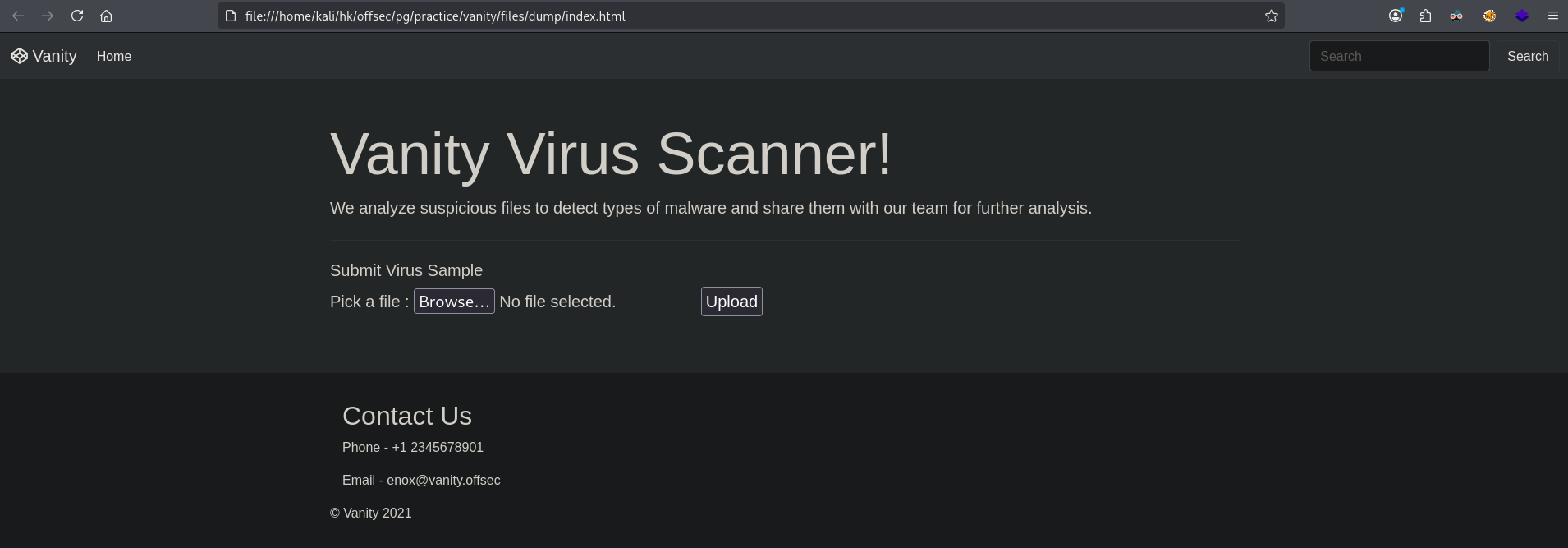The height and width of the screenshot is (548, 1568).
Task: Click the Vanity brand logo
Action: point(44,56)
